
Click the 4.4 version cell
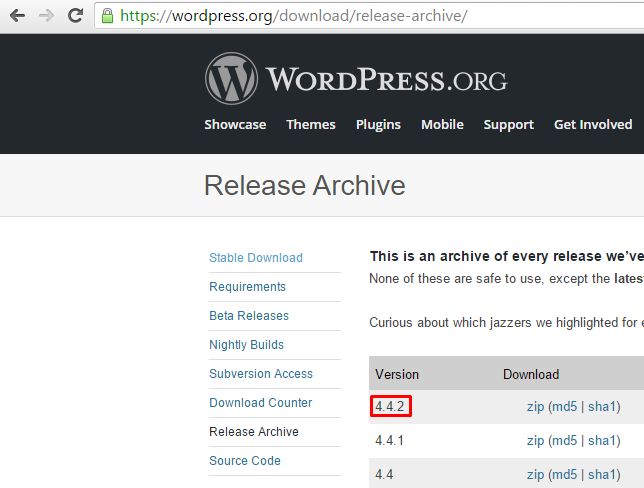[384, 475]
